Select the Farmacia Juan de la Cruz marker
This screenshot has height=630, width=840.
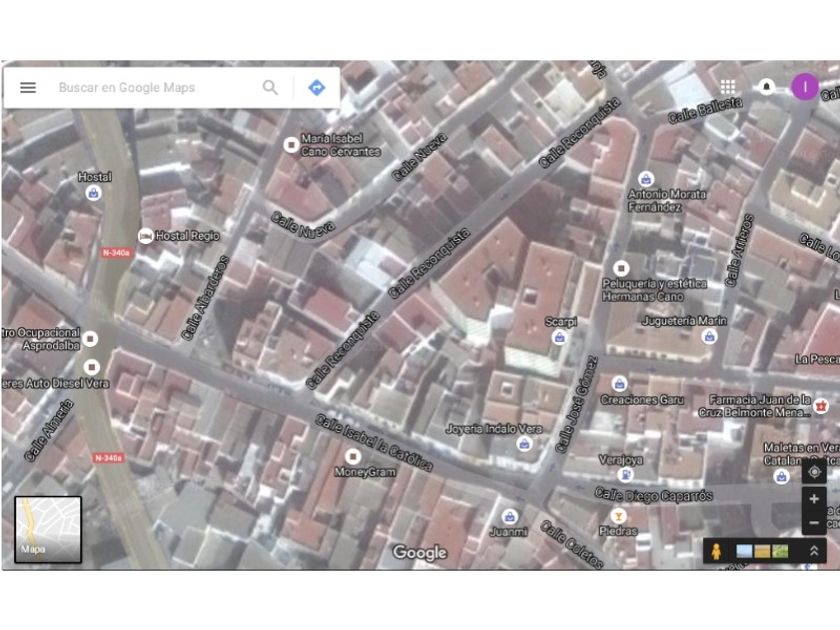[x=821, y=406]
